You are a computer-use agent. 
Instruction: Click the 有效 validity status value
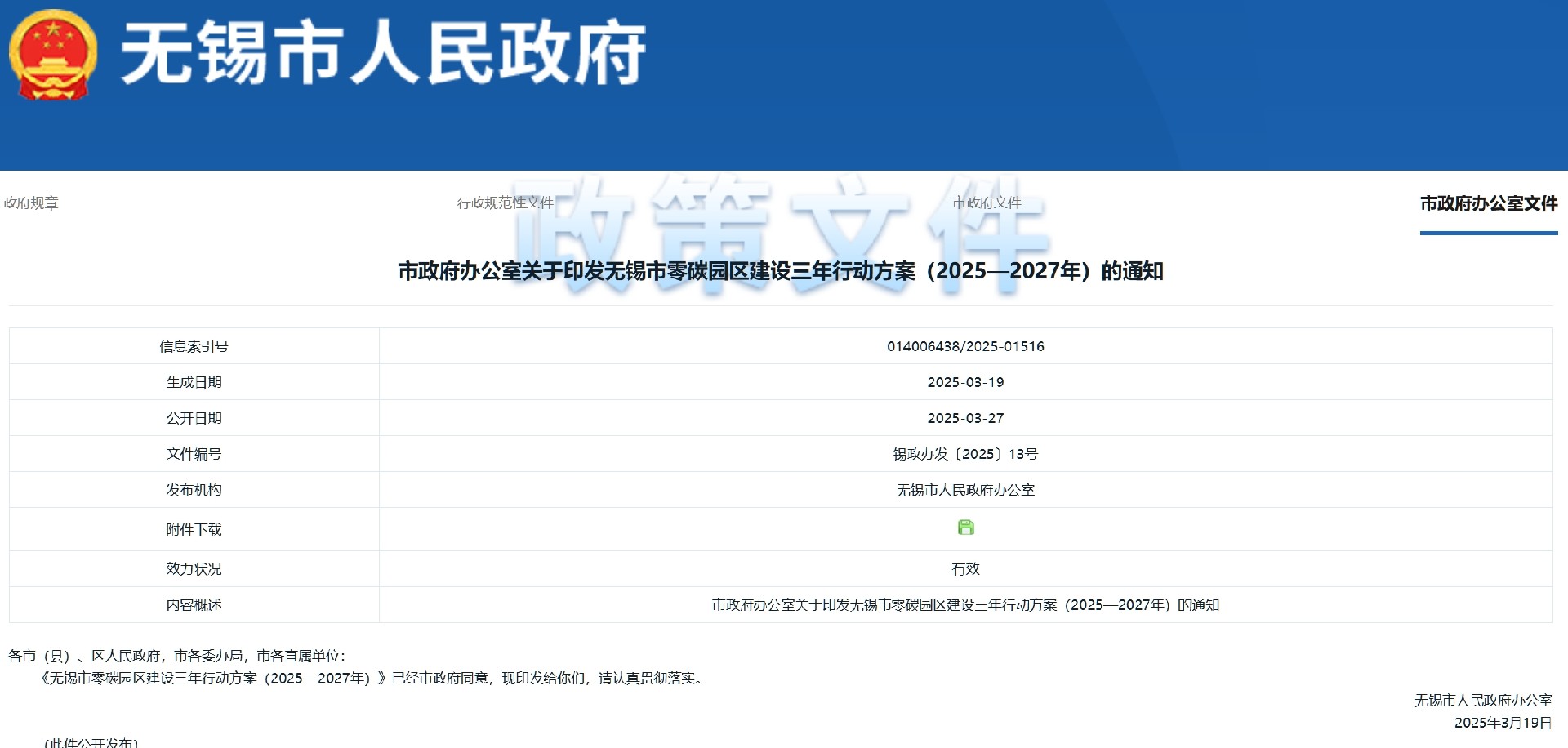click(965, 569)
